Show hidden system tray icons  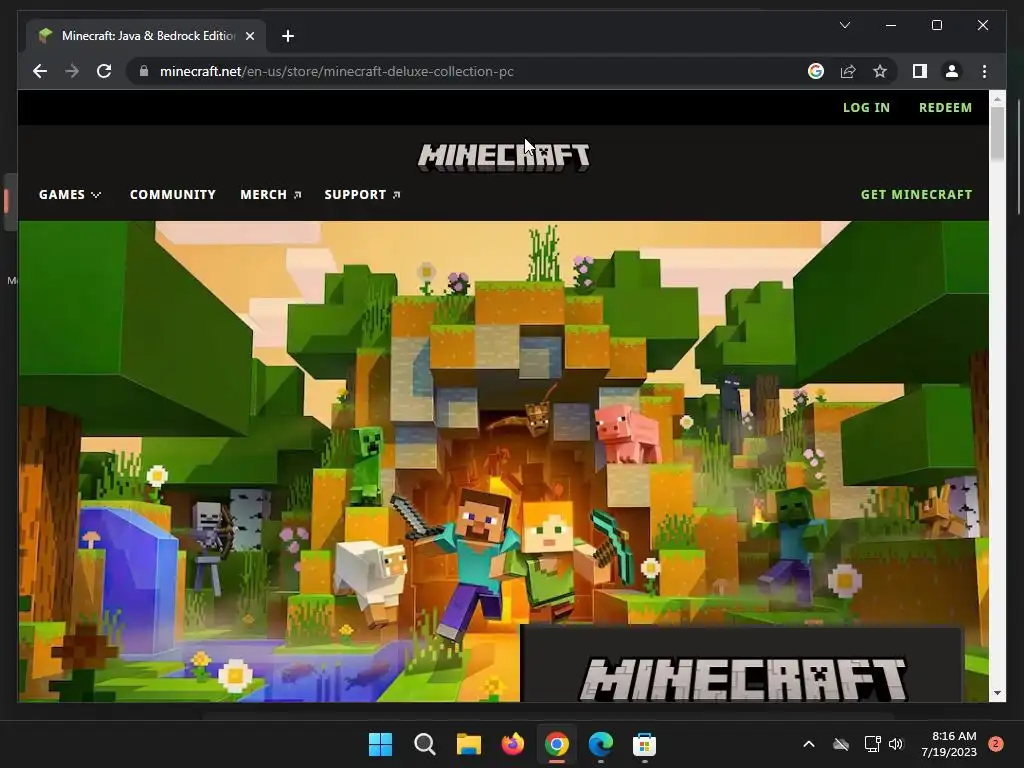coord(808,744)
